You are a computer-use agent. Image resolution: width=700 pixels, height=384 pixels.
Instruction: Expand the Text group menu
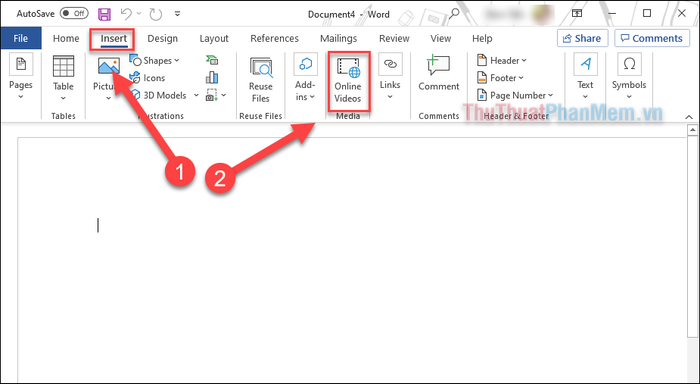tap(585, 77)
